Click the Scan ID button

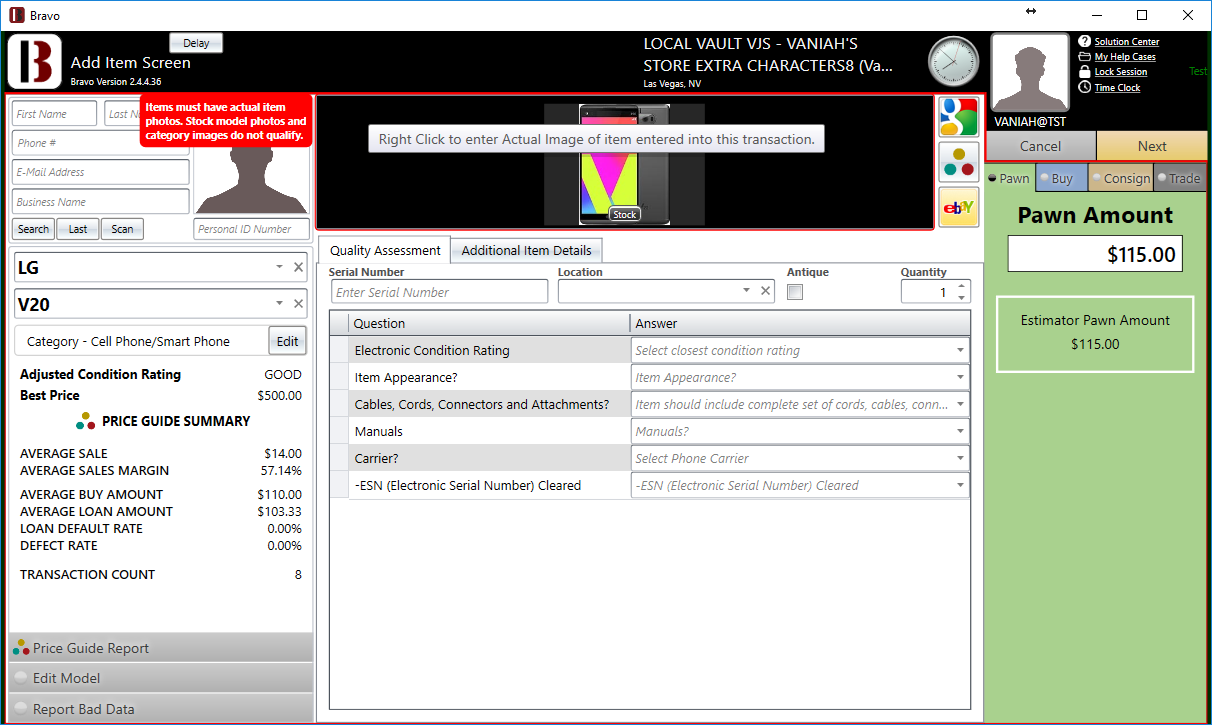point(122,229)
